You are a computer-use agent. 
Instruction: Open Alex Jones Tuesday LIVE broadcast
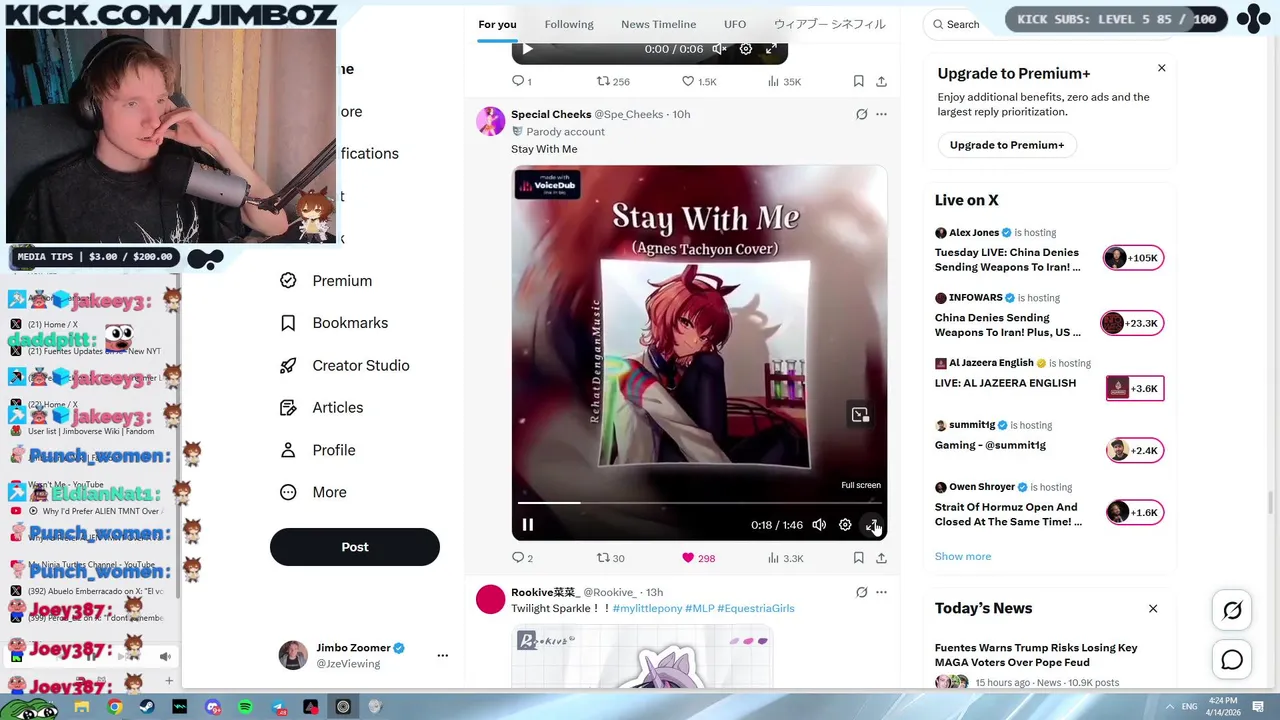tap(1049, 251)
